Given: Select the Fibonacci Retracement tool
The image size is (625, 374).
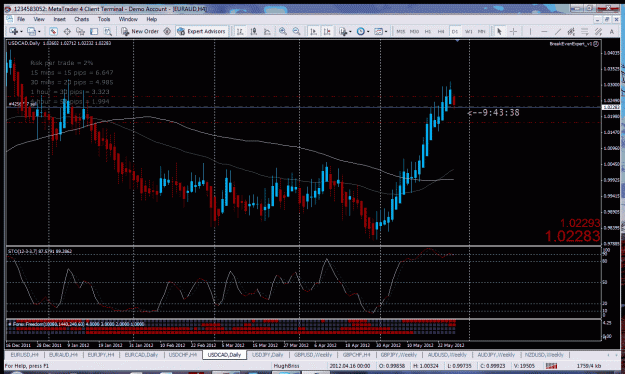Looking at the screenshot, I should pyautogui.click(x=585, y=31).
